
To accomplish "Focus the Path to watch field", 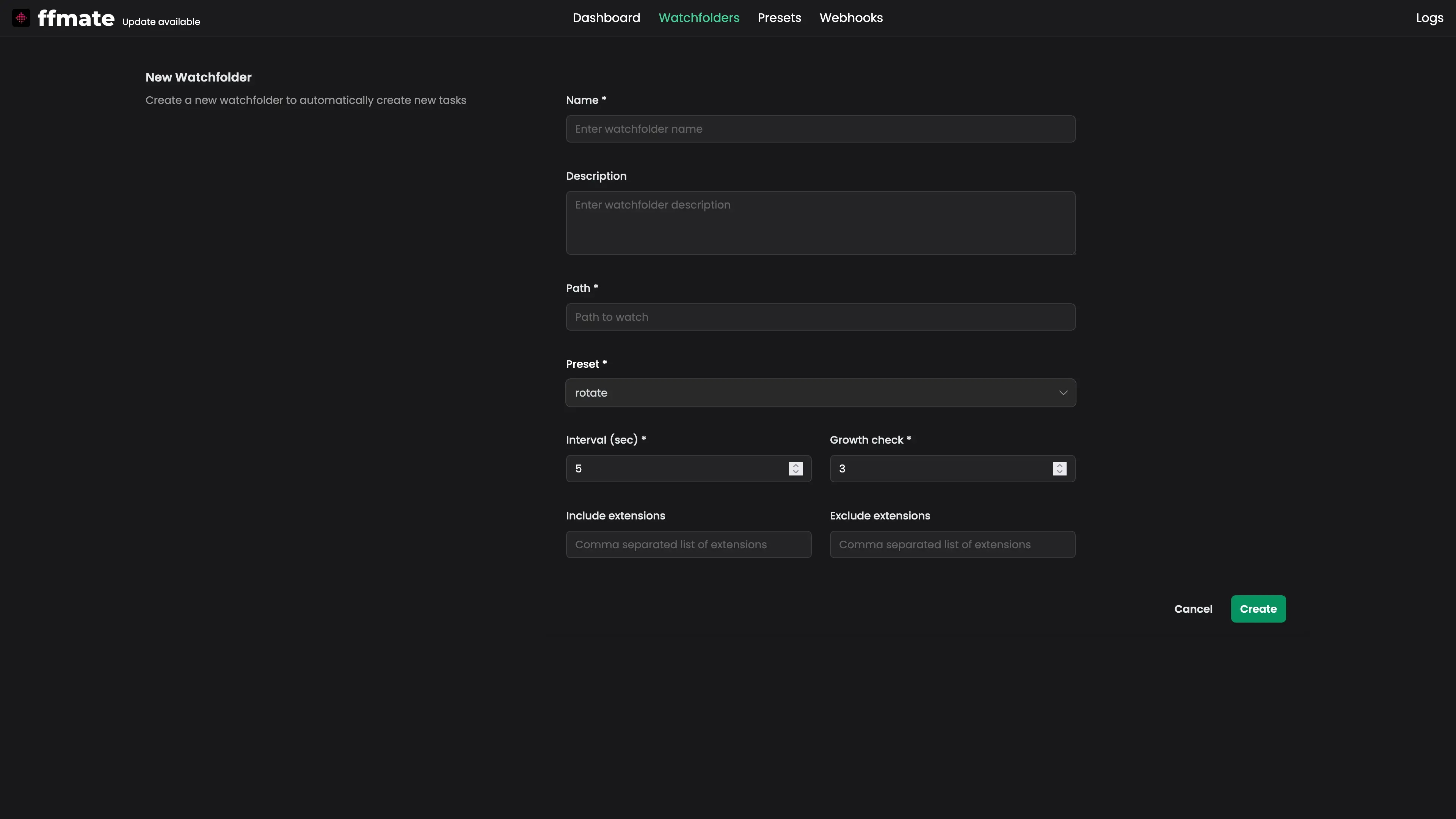I will pos(820,317).
